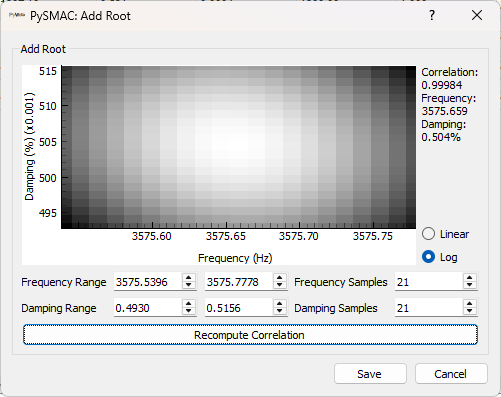Decrease Frequency Range minimum with down arrow

(x=189, y=286)
